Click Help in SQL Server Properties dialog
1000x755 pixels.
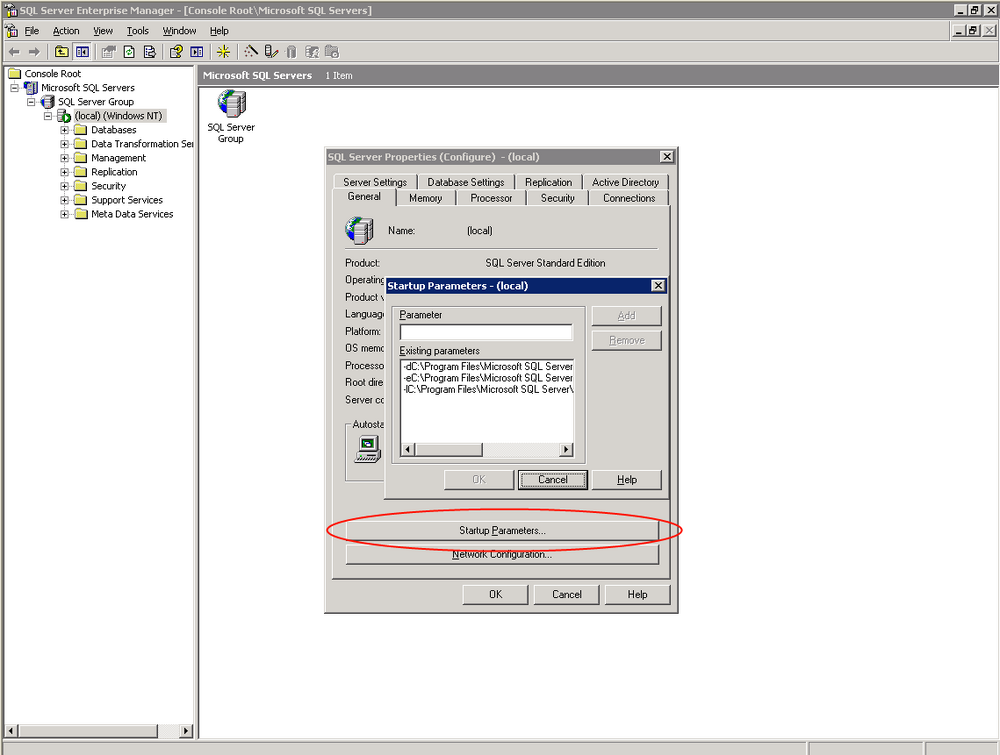pyautogui.click(x=637, y=594)
